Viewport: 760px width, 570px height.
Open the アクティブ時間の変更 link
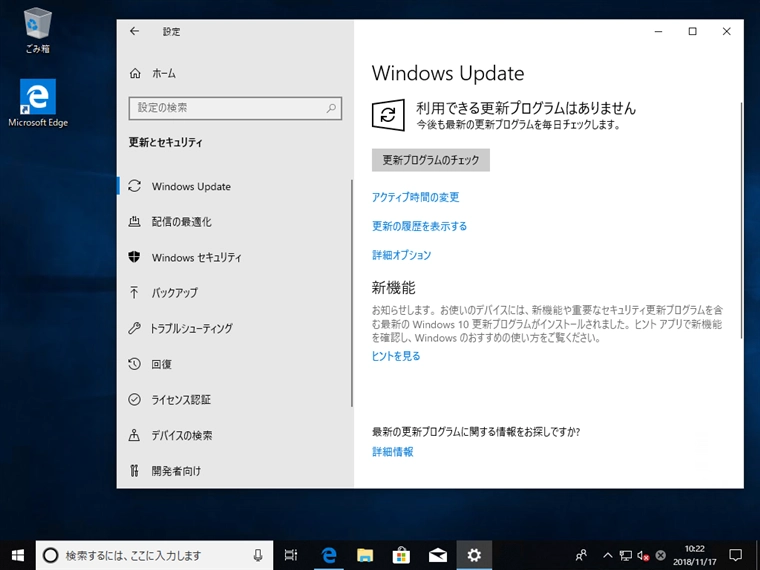coord(415,197)
